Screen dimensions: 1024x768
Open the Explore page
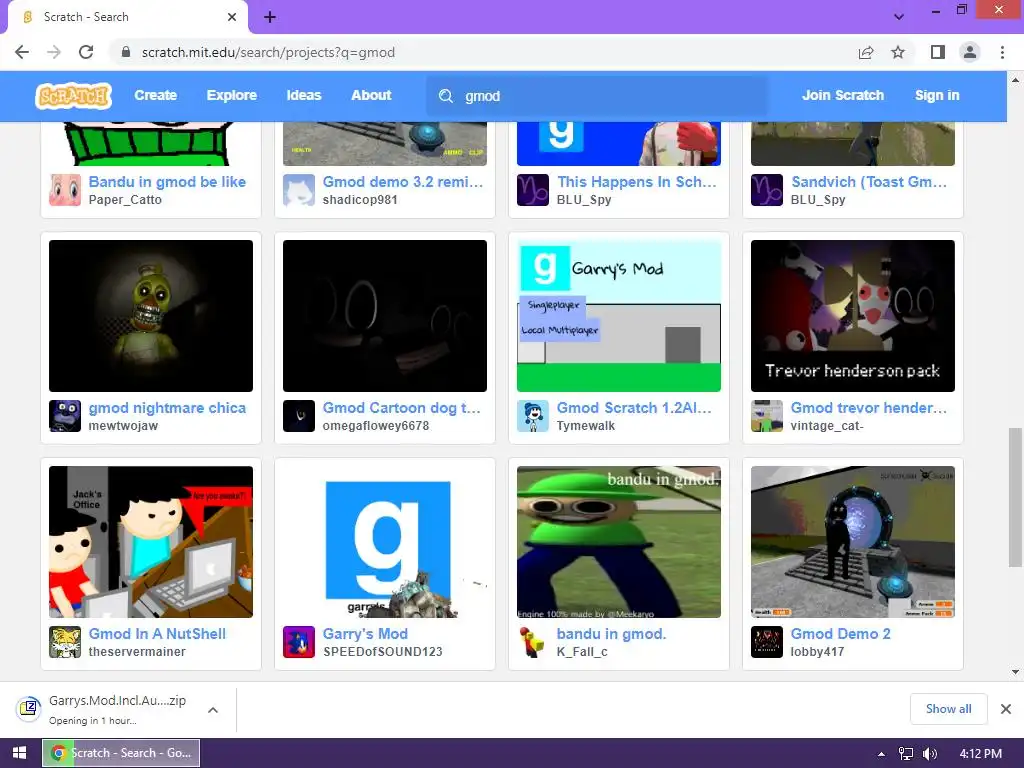click(232, 95)
